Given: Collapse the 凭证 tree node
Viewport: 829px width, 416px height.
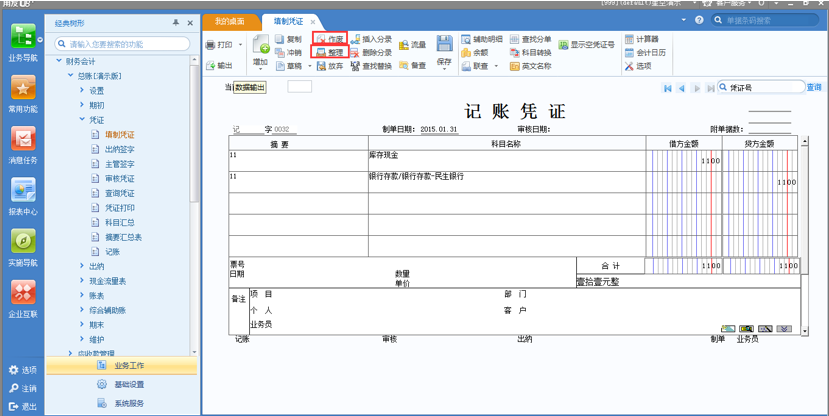Looking at the screenshot, I should click(x=82, y=119).
